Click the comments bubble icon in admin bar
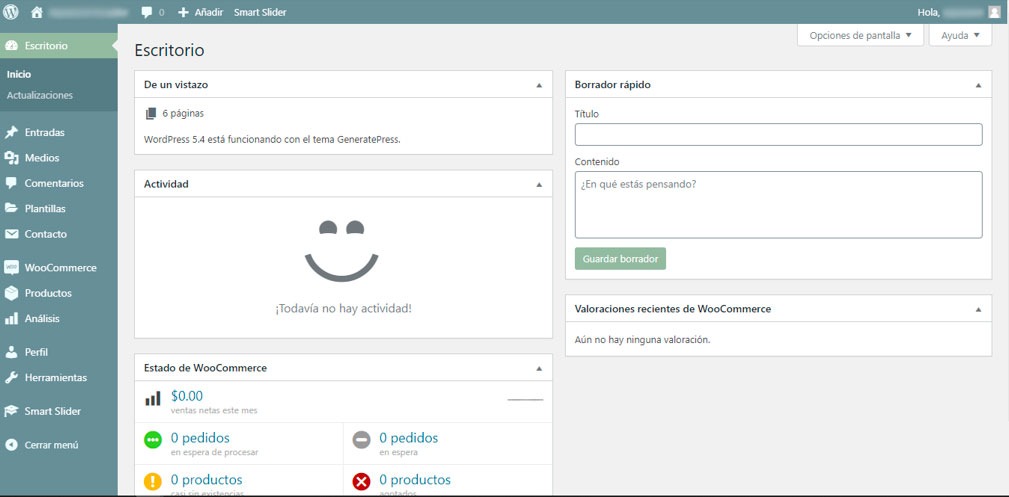 [x=147, y=12]
